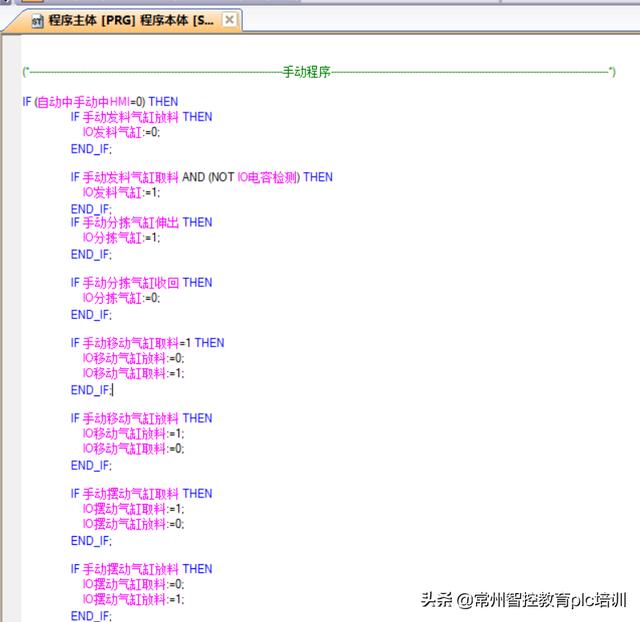Viewport: 640px width, 622px height.
Task: Close the 程序主体 [PRG] editor tab
Action: (x=230, y=20)
